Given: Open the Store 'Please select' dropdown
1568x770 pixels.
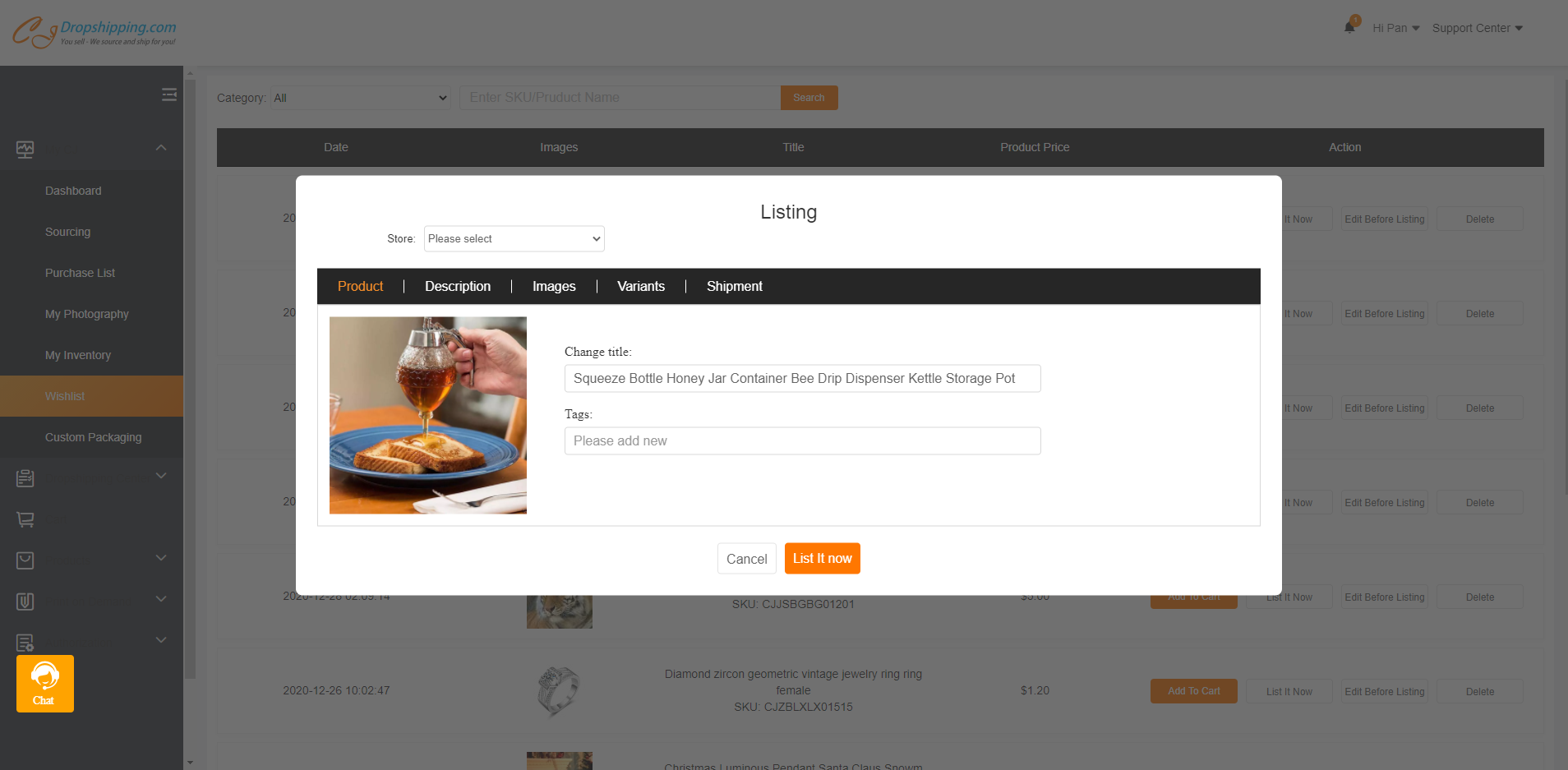Looking at the screenshot, I should tap(514, 239).
